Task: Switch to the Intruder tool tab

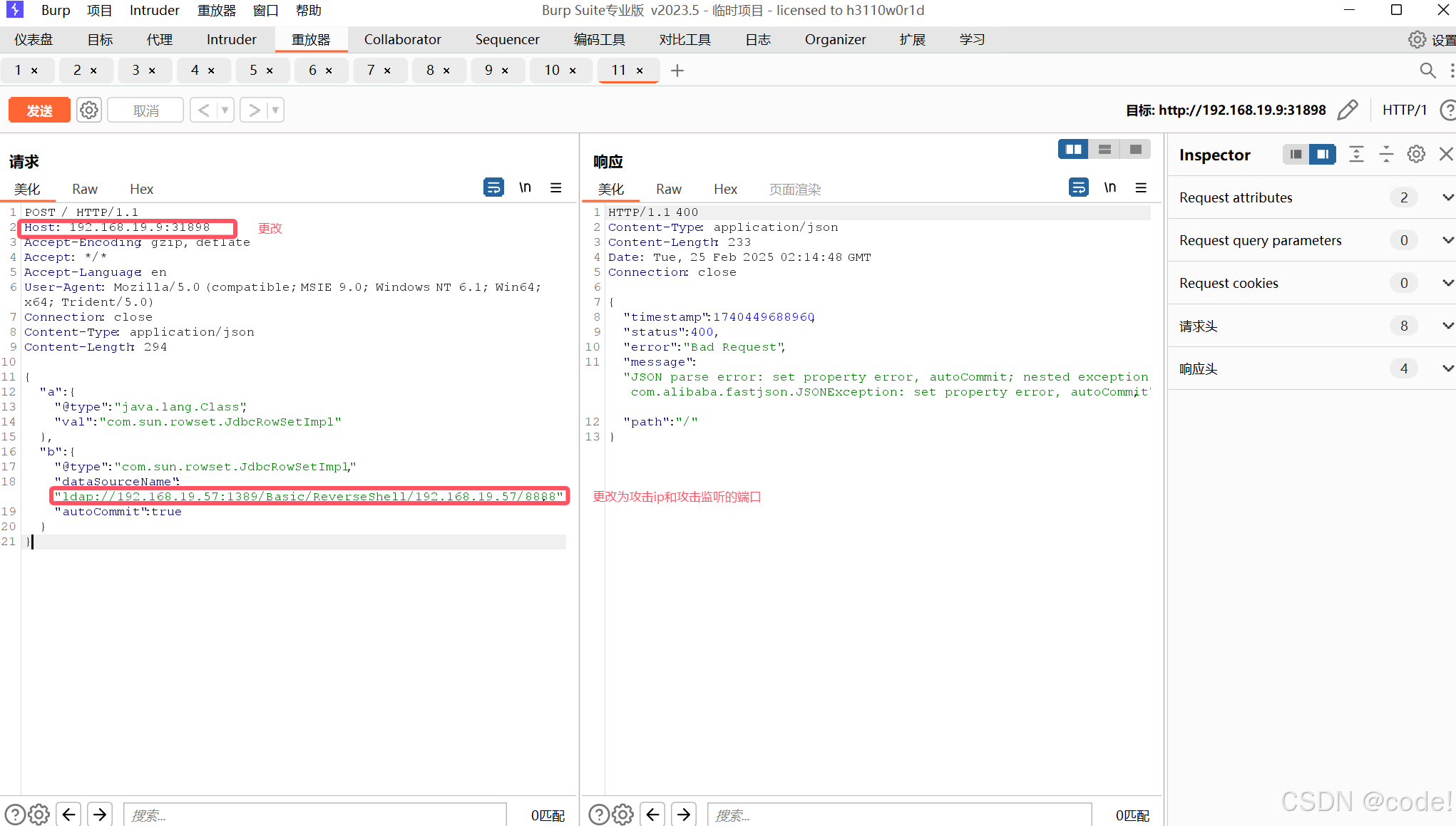Action: pyautogui.click(x=231, y=40)
